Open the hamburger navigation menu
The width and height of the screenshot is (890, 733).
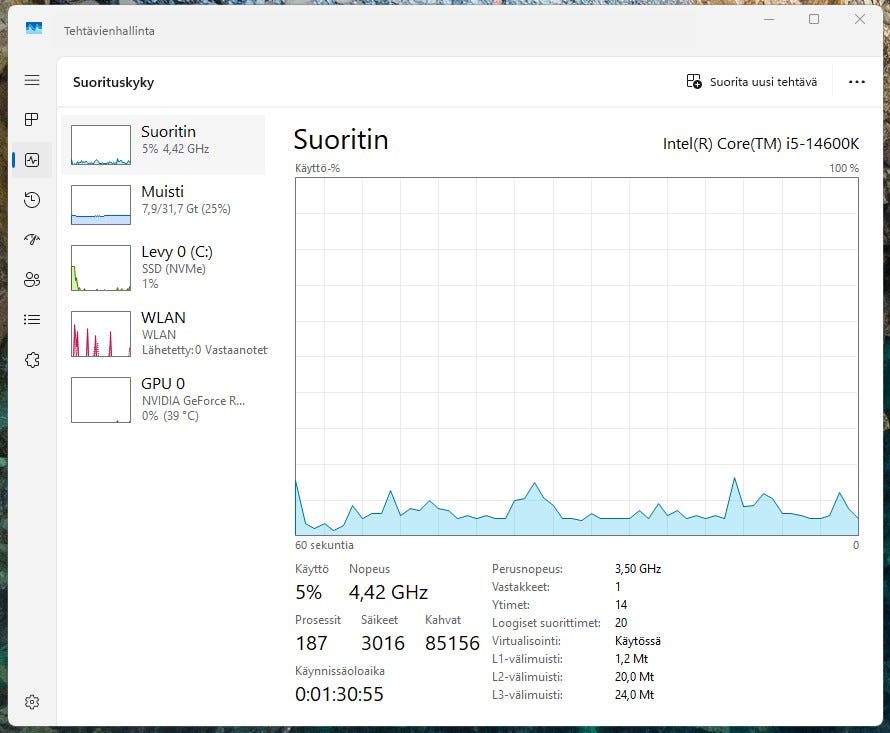tap(32, 80)
